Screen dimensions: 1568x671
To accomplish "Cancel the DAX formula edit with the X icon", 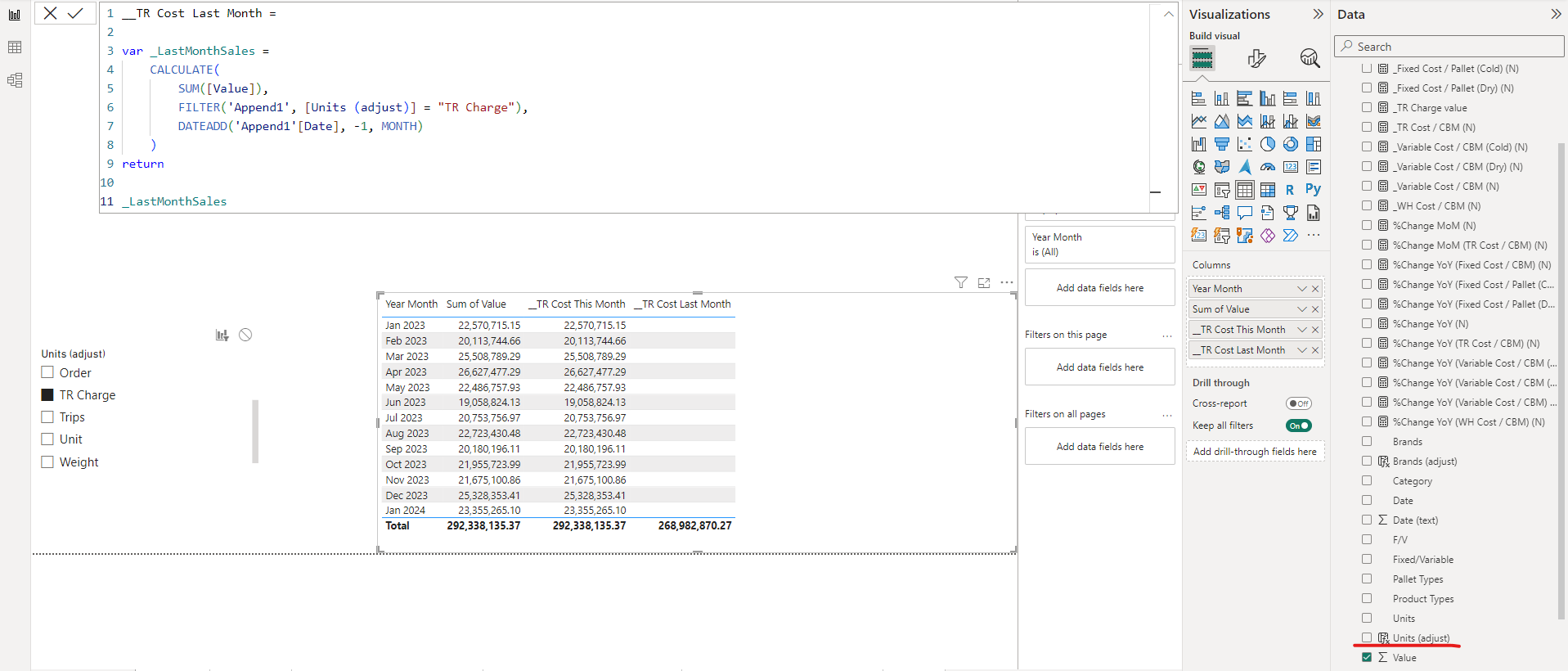I will tap(50, 13).
